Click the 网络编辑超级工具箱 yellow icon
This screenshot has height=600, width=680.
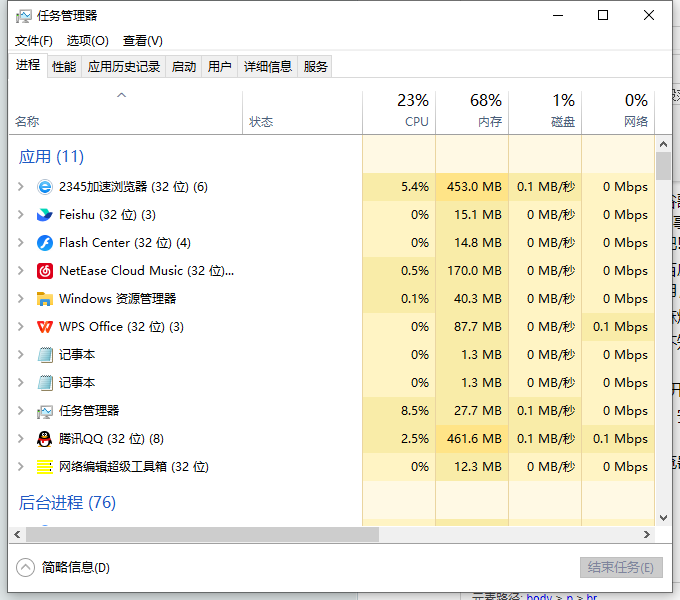point(45,467)
